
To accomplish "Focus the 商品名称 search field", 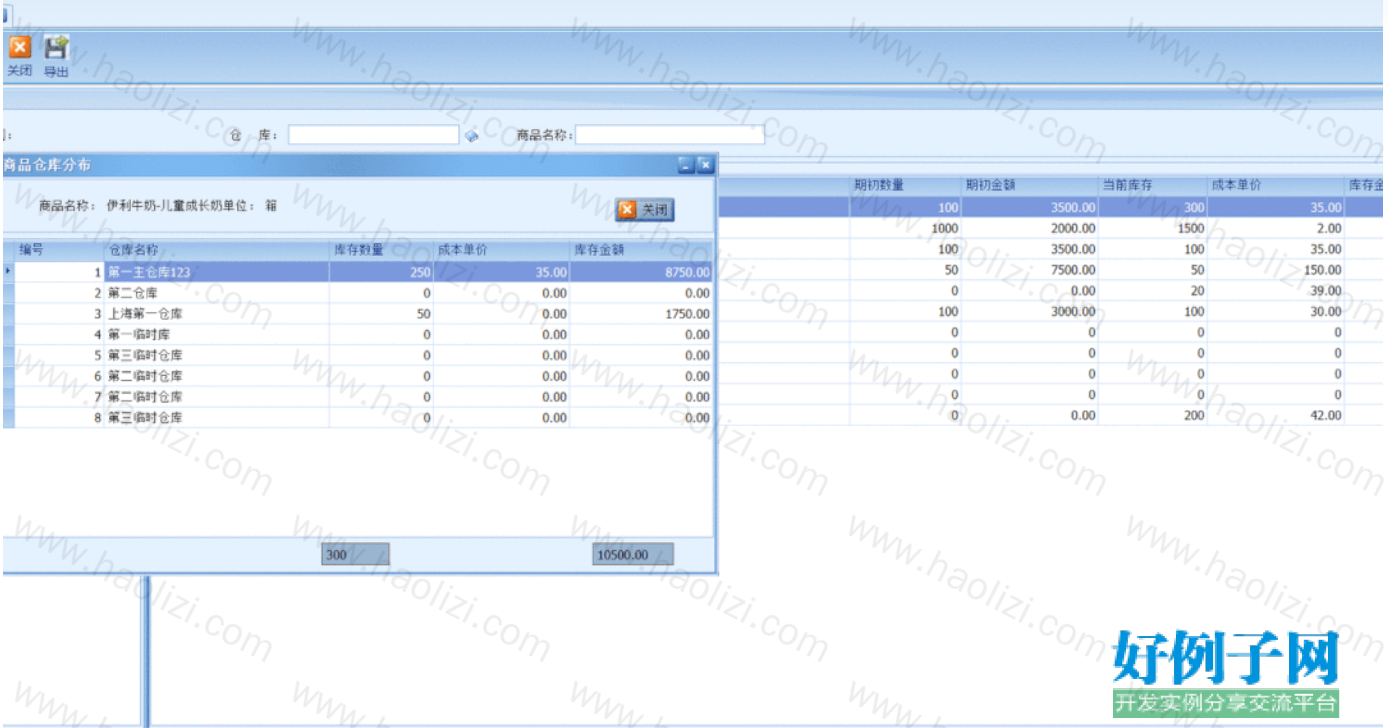I will click(x=669, y=135).
